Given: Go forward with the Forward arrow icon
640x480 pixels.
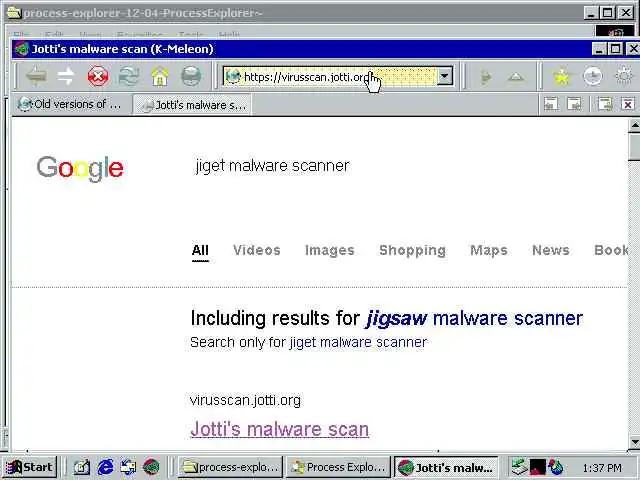Looking at the screenshot, I should [66, 76].
